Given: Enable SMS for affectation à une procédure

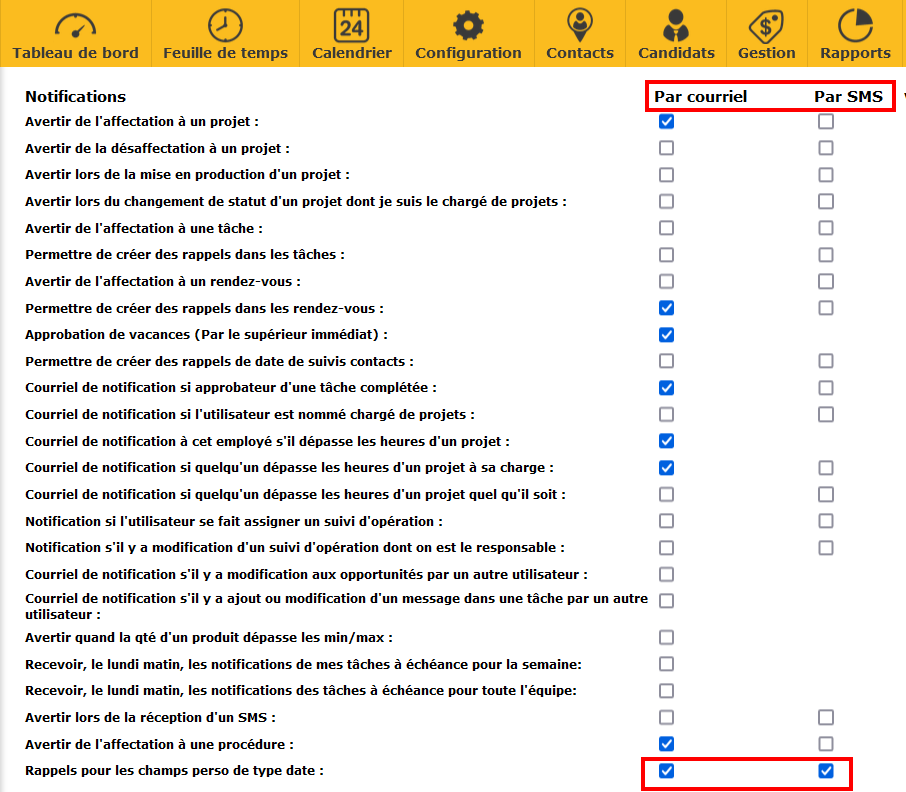Looking at the screenshot, I should point(826,744).
